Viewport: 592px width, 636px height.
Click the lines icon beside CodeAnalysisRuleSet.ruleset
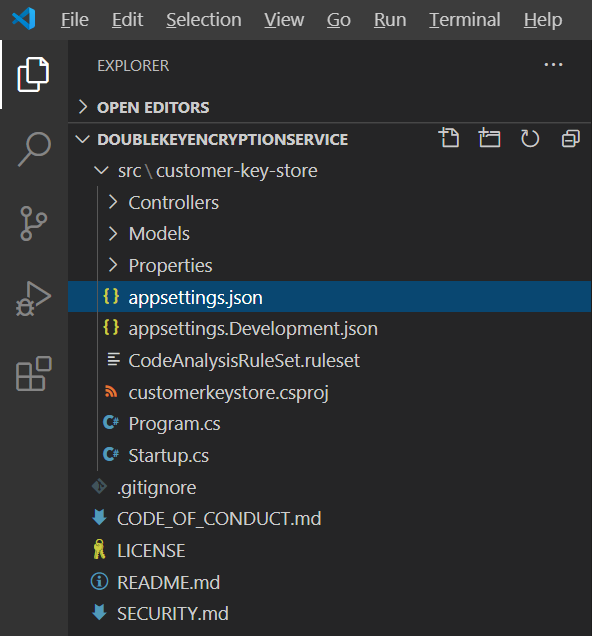click(x=113, y=359)
